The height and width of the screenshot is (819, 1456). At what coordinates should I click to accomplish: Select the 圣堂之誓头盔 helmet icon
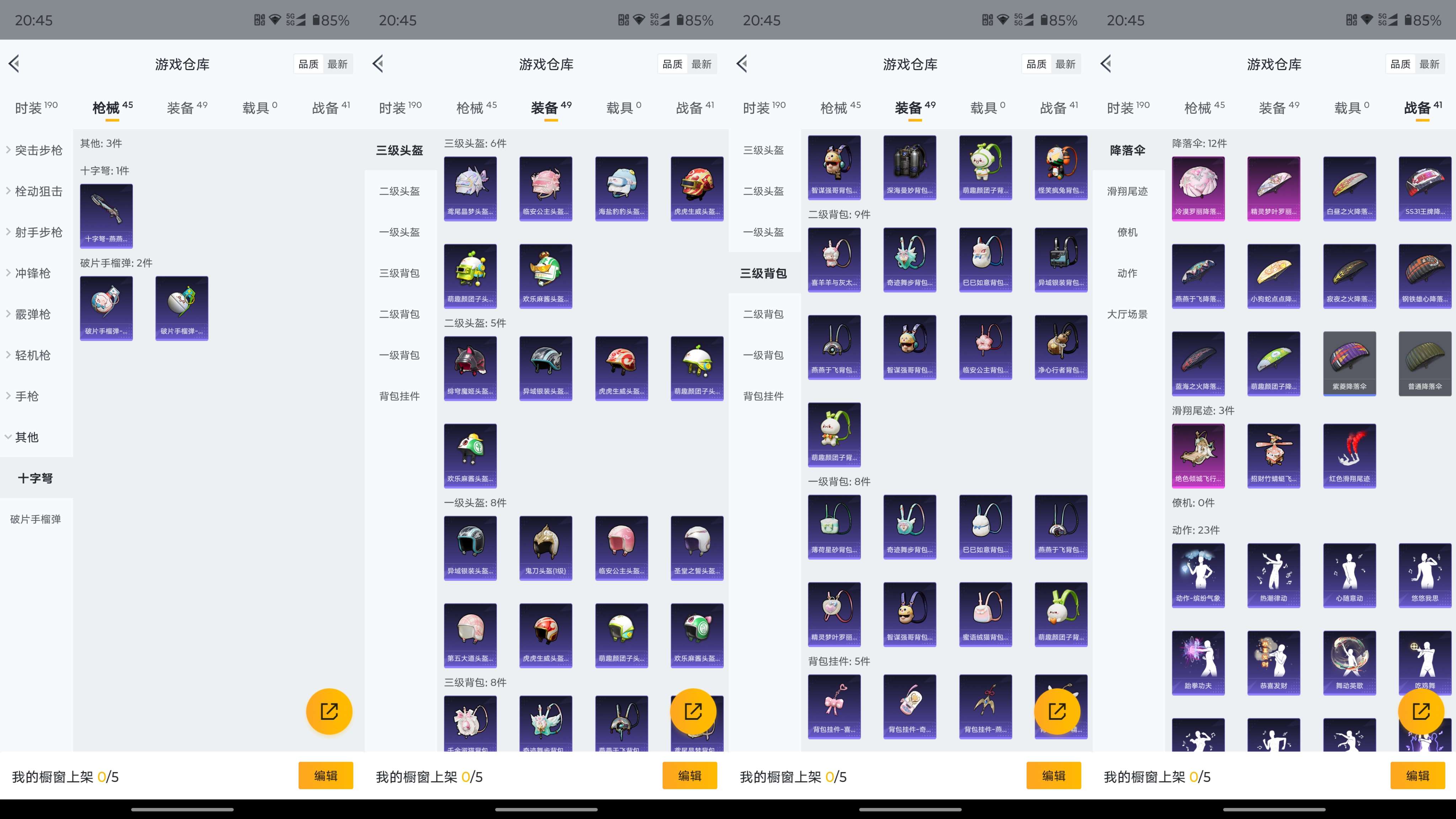697,548
